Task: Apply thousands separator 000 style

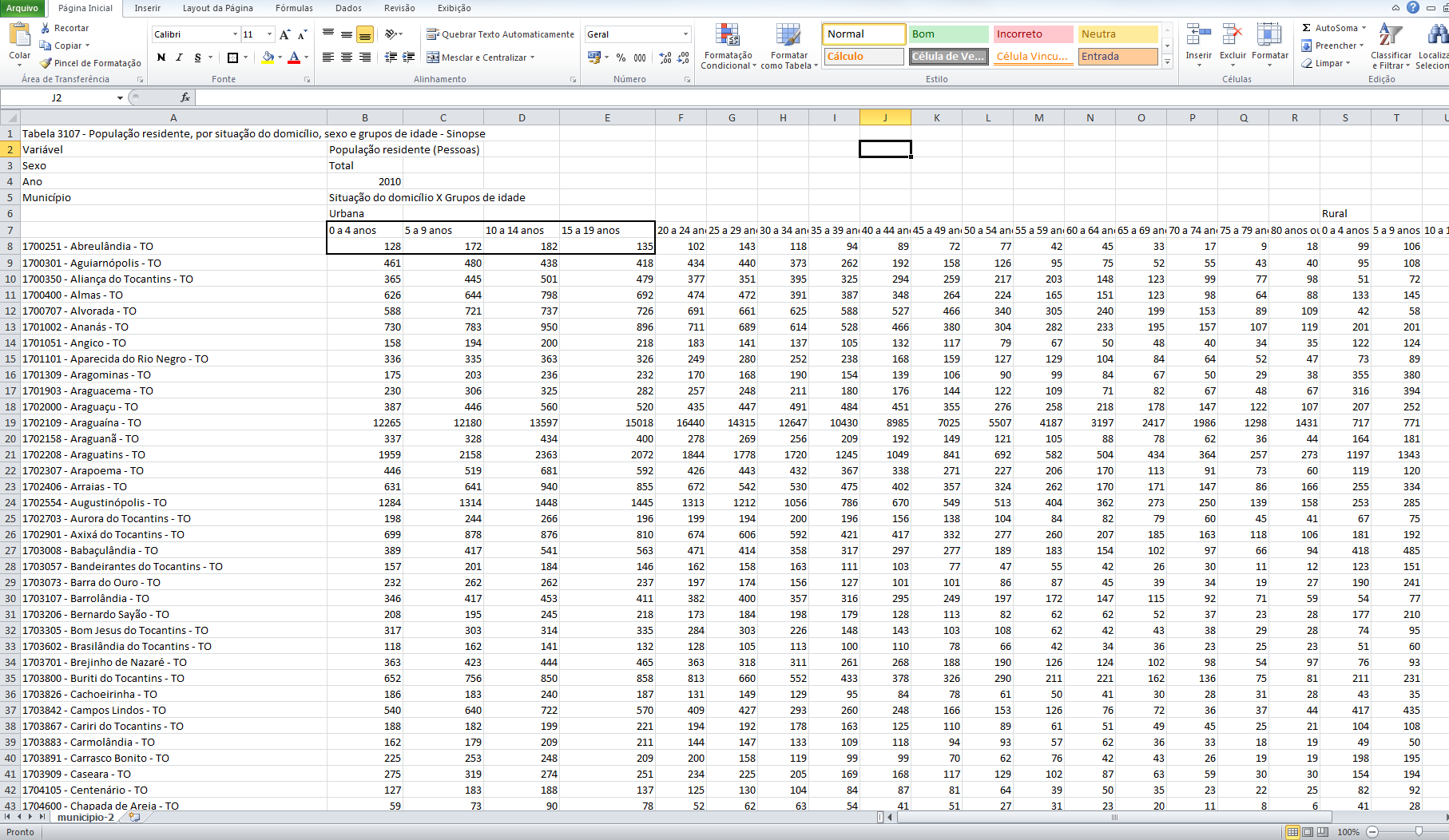Action: click(640, 57)
